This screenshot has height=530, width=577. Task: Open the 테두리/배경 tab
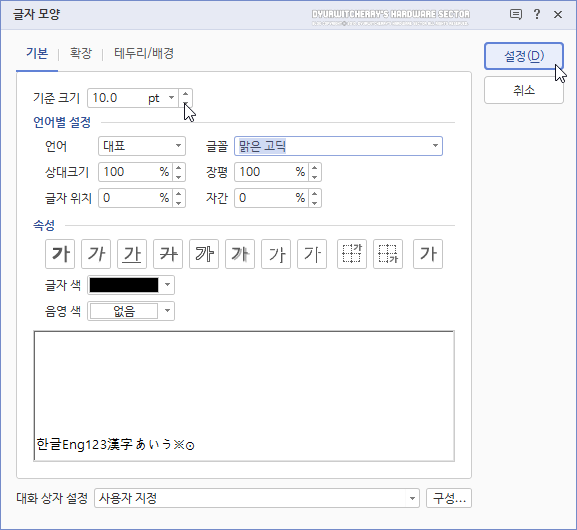pyautogui.click(x=144, y=54)
